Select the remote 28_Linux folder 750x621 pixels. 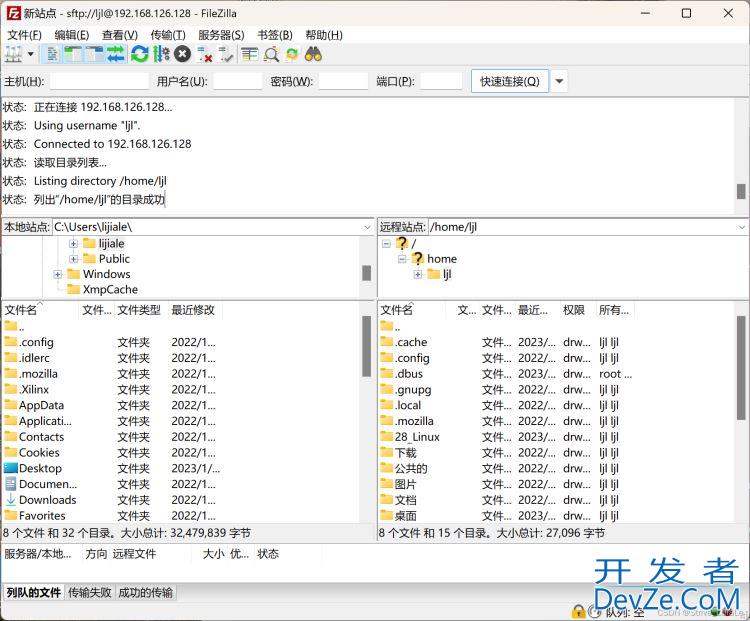point(417,437)
